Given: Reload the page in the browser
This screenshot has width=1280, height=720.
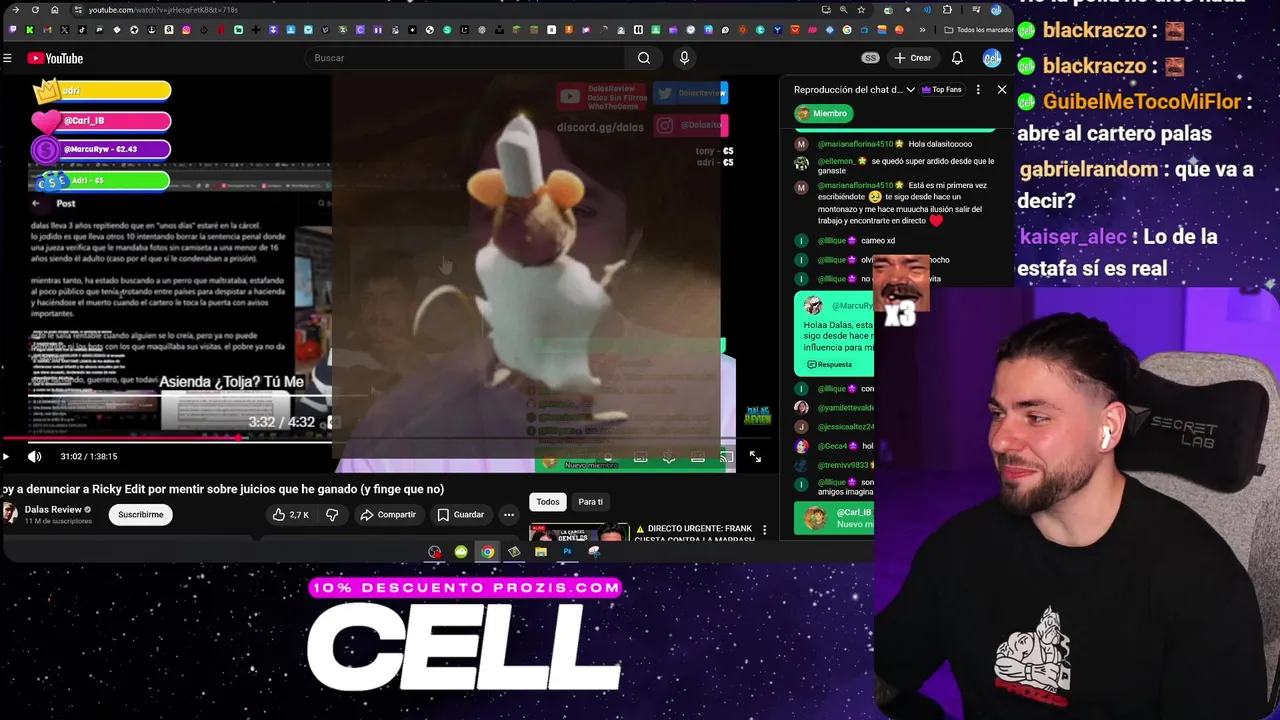Looking at the screenshot, I should pos(35,10).
